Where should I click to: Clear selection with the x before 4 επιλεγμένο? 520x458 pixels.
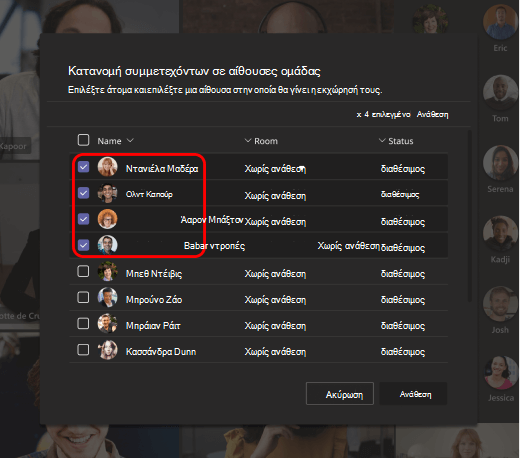point(359,115)
